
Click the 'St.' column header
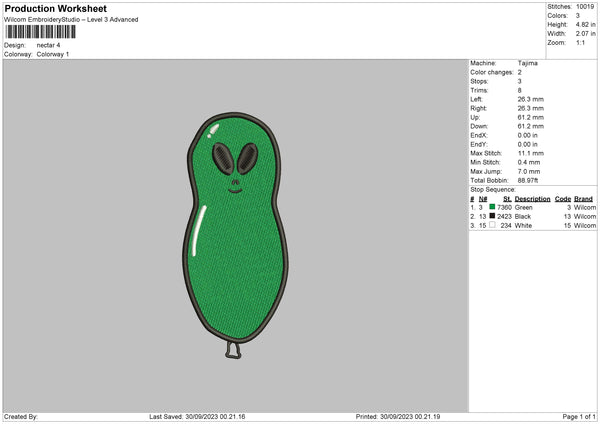[x=507, y=199]
